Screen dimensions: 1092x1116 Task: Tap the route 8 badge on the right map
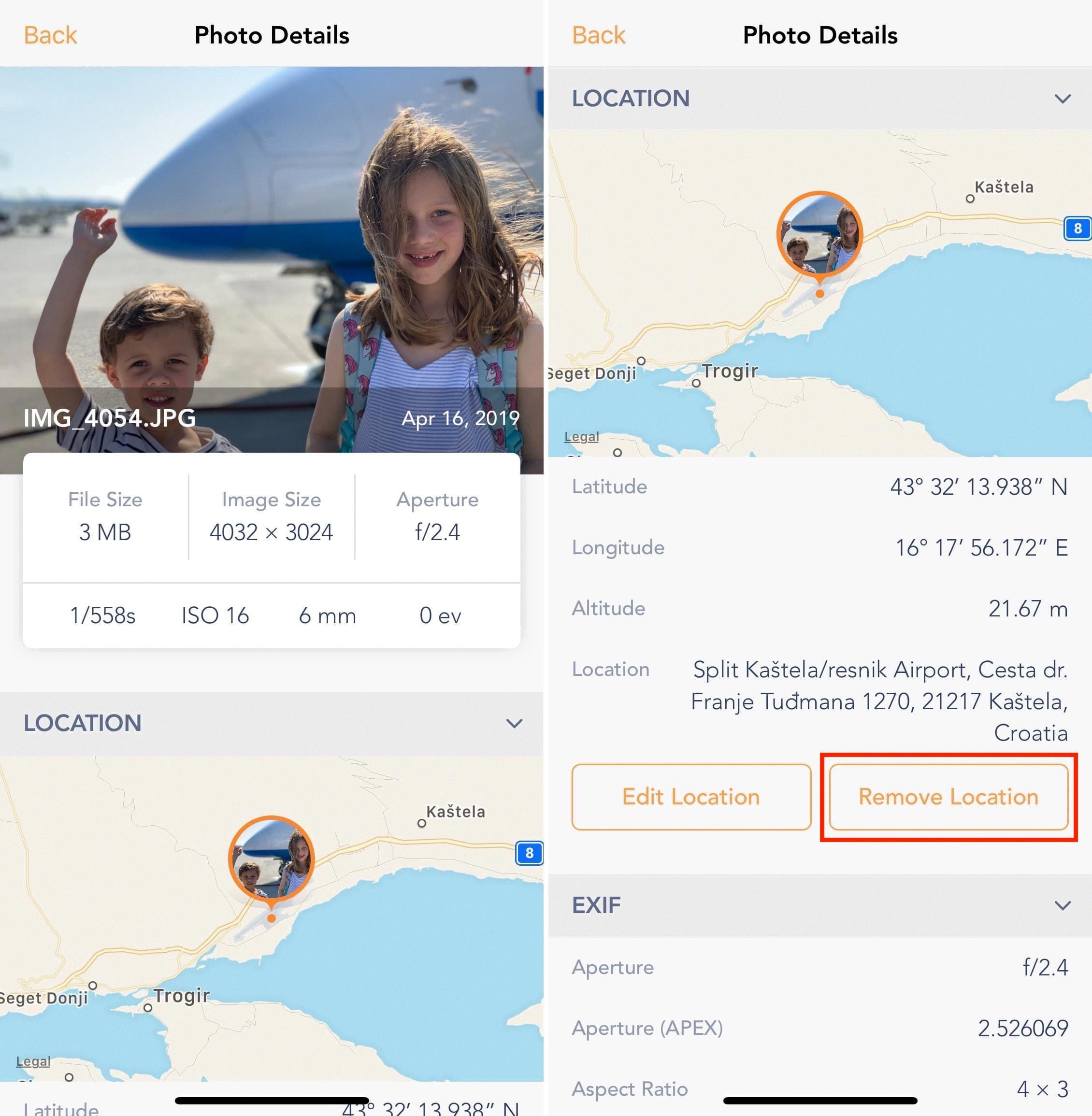tap(1077, 228)
